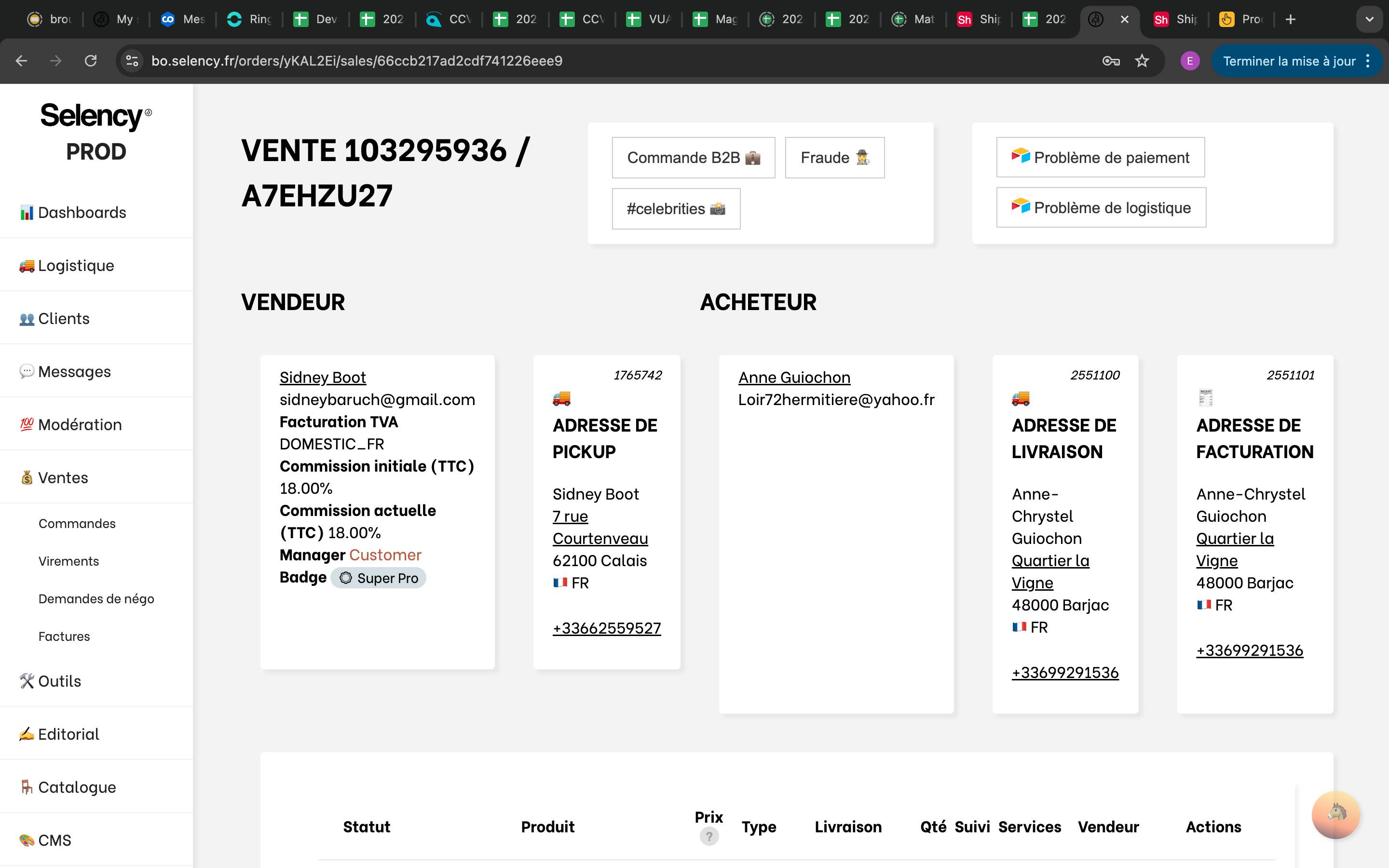
Task: Click the browser back arrow
Action: click(21, 61)
